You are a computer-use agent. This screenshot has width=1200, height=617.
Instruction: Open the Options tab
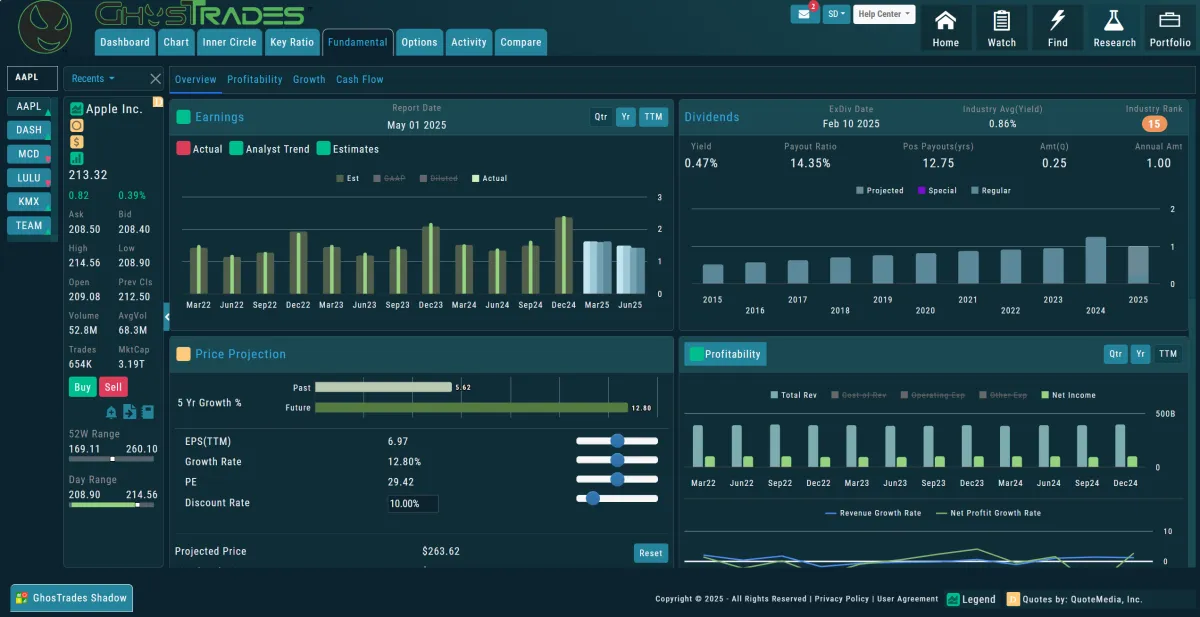point(419,42)
